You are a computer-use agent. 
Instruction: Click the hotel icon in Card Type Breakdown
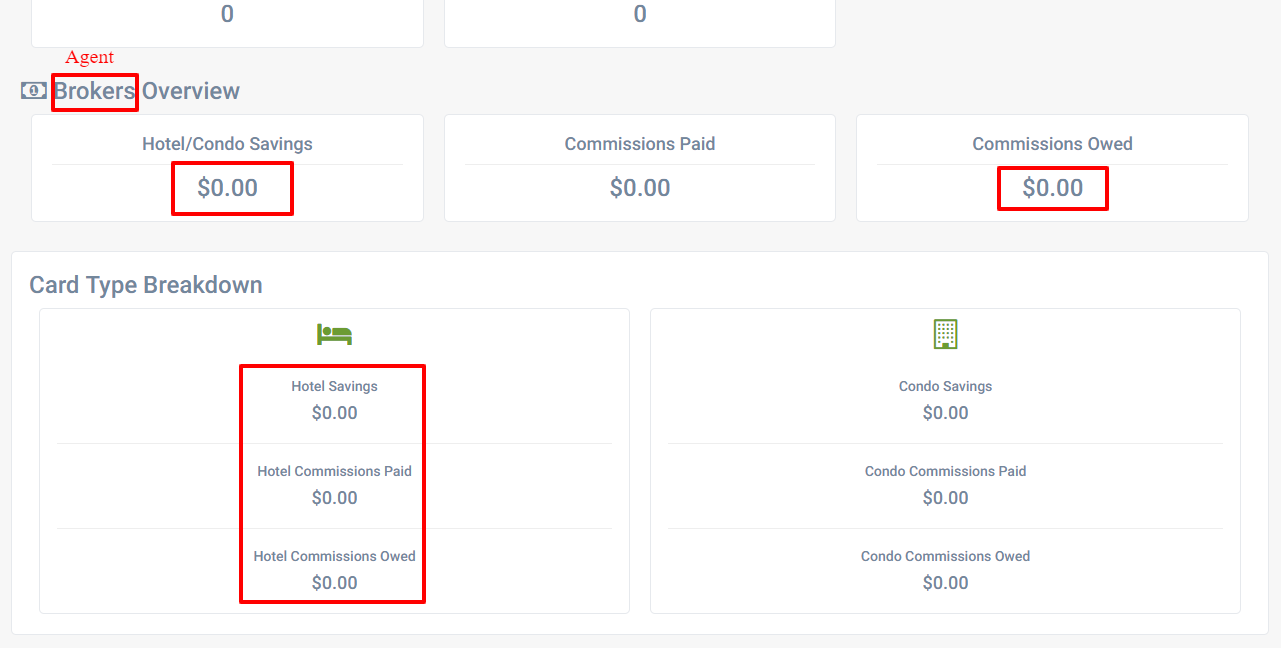pyautogui.click(x=334, y=334)
